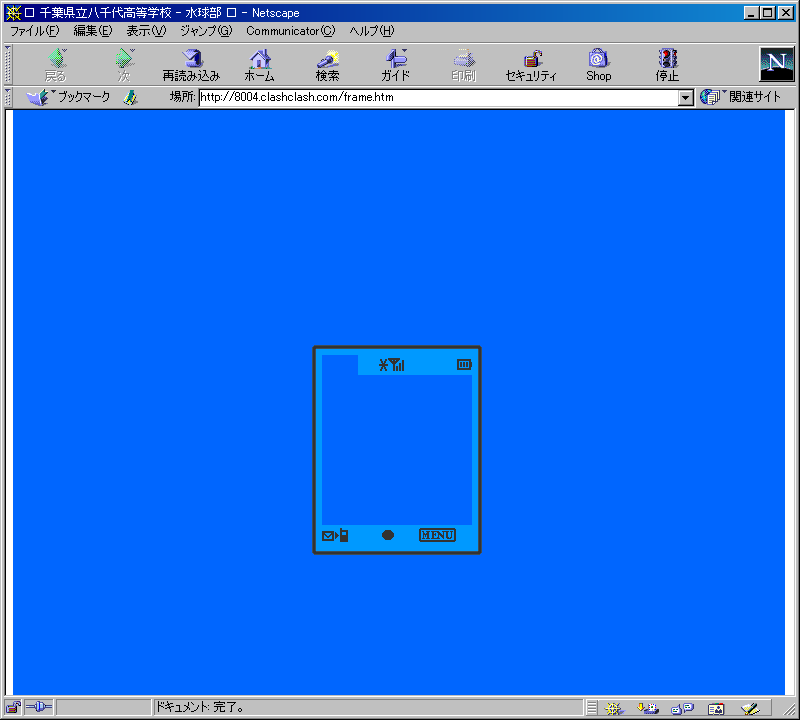Click the mail-to-phone icon on phone screen
Image resolution: width=800 pixels, height=720 pixels.
[335, 535]
